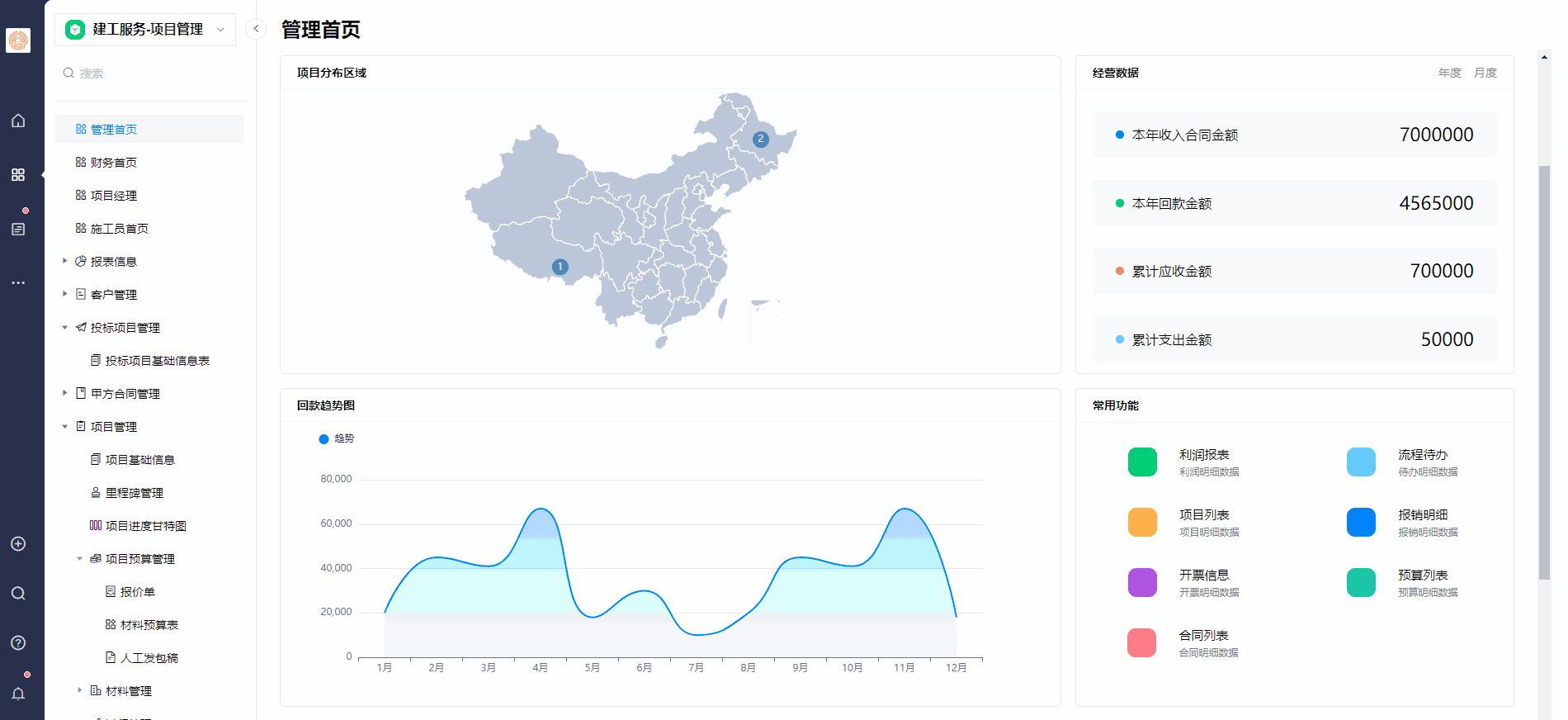
Task: Open the 合同列表 pink shortcut icon
Action: [x=1142, y=642]
